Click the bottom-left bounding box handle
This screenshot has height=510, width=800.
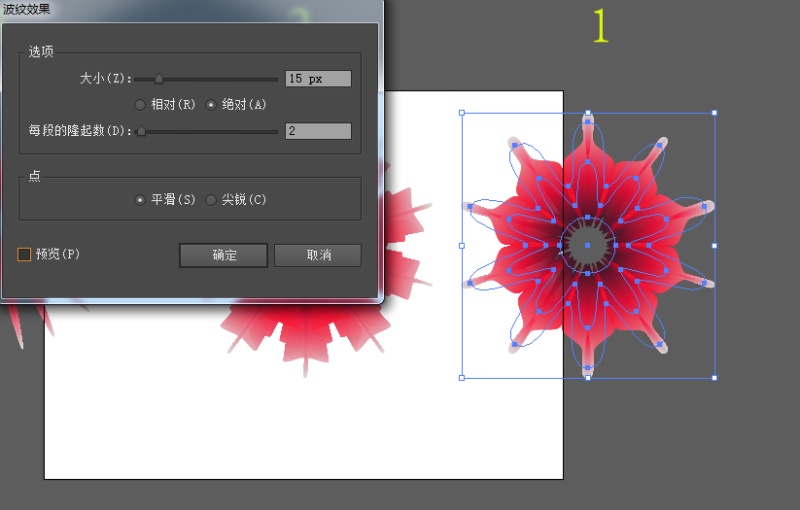click(x=462, y=378)
